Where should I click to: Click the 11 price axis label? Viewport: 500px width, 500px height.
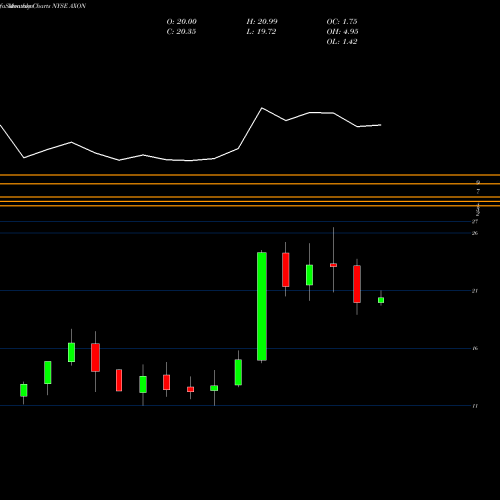click(475, 406)
